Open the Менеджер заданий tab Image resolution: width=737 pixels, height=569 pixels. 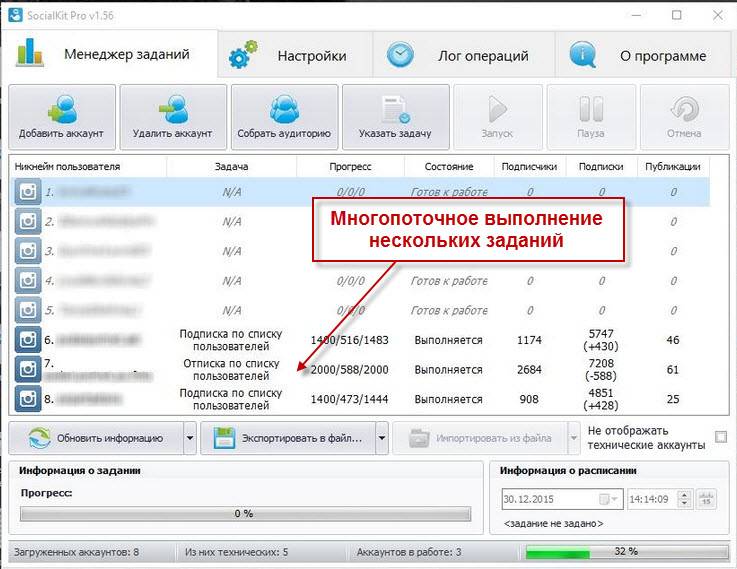coord(110,53)
